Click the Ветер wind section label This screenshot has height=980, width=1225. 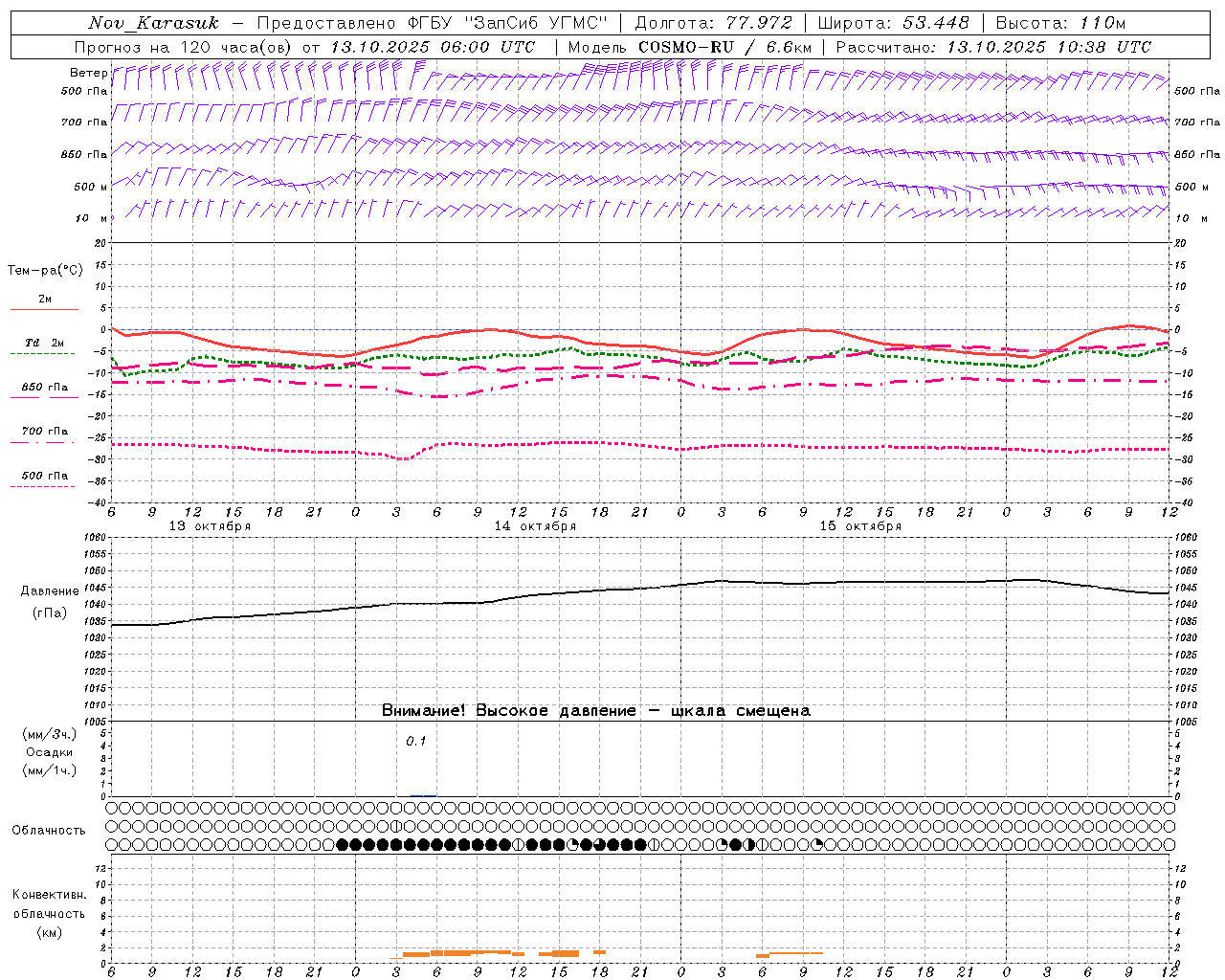88,73
